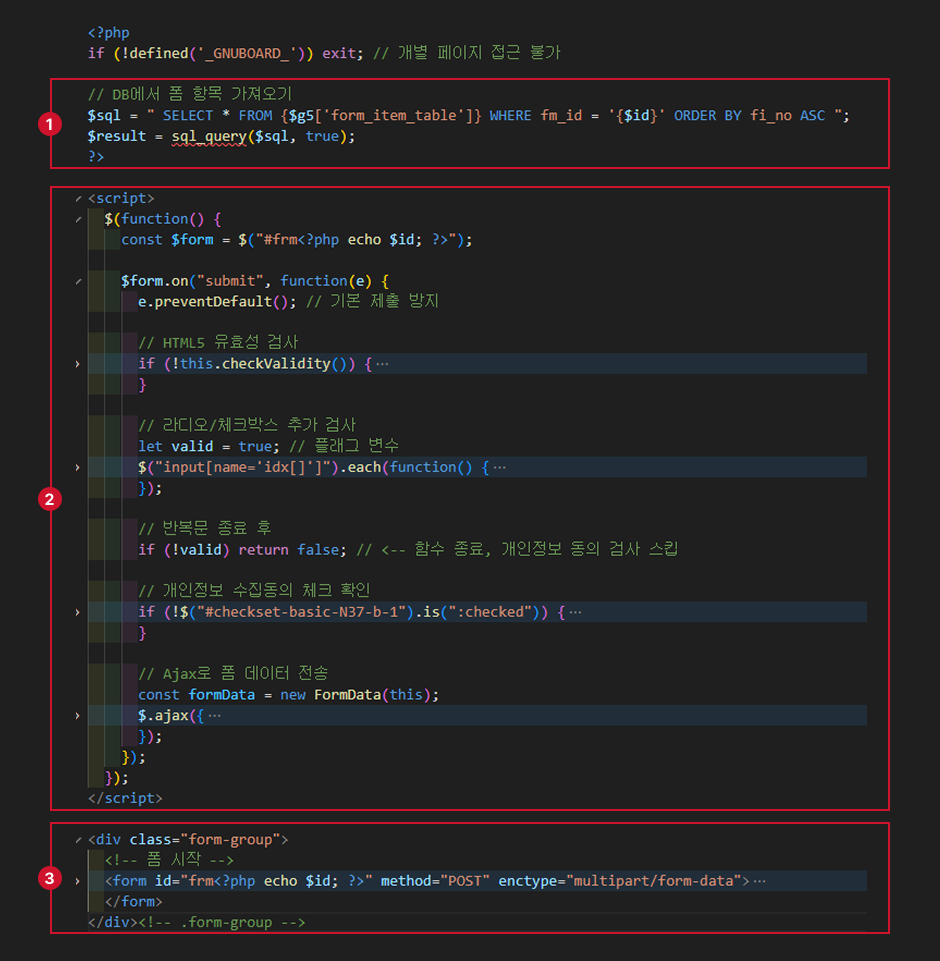Image resolution: width=940 pixels, height=961 pixels.
Task: Click the ellipsis after is(":checked")) {
Action: 575,612
